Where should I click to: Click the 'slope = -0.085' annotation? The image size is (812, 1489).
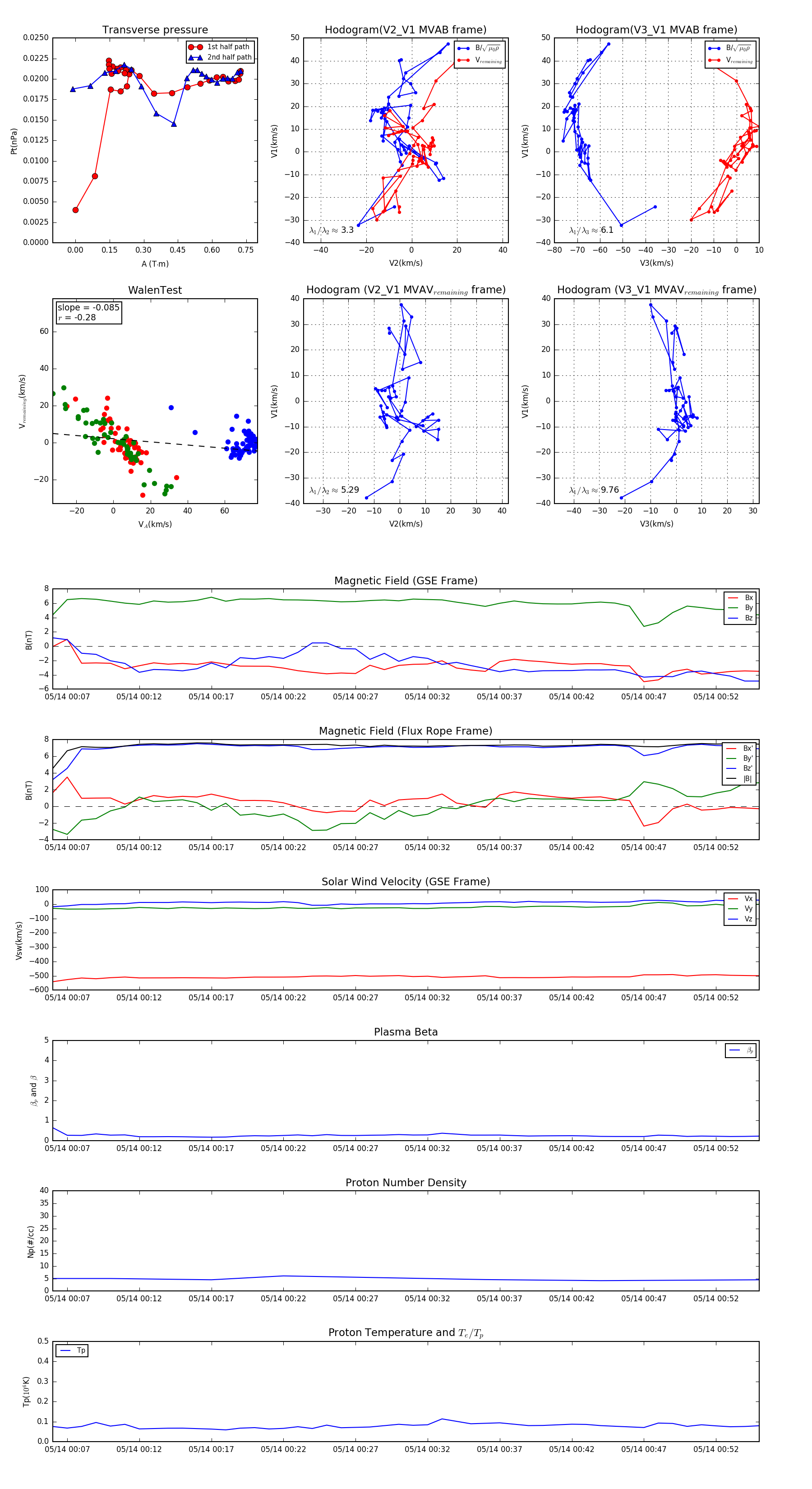click(x=88, y=308)
